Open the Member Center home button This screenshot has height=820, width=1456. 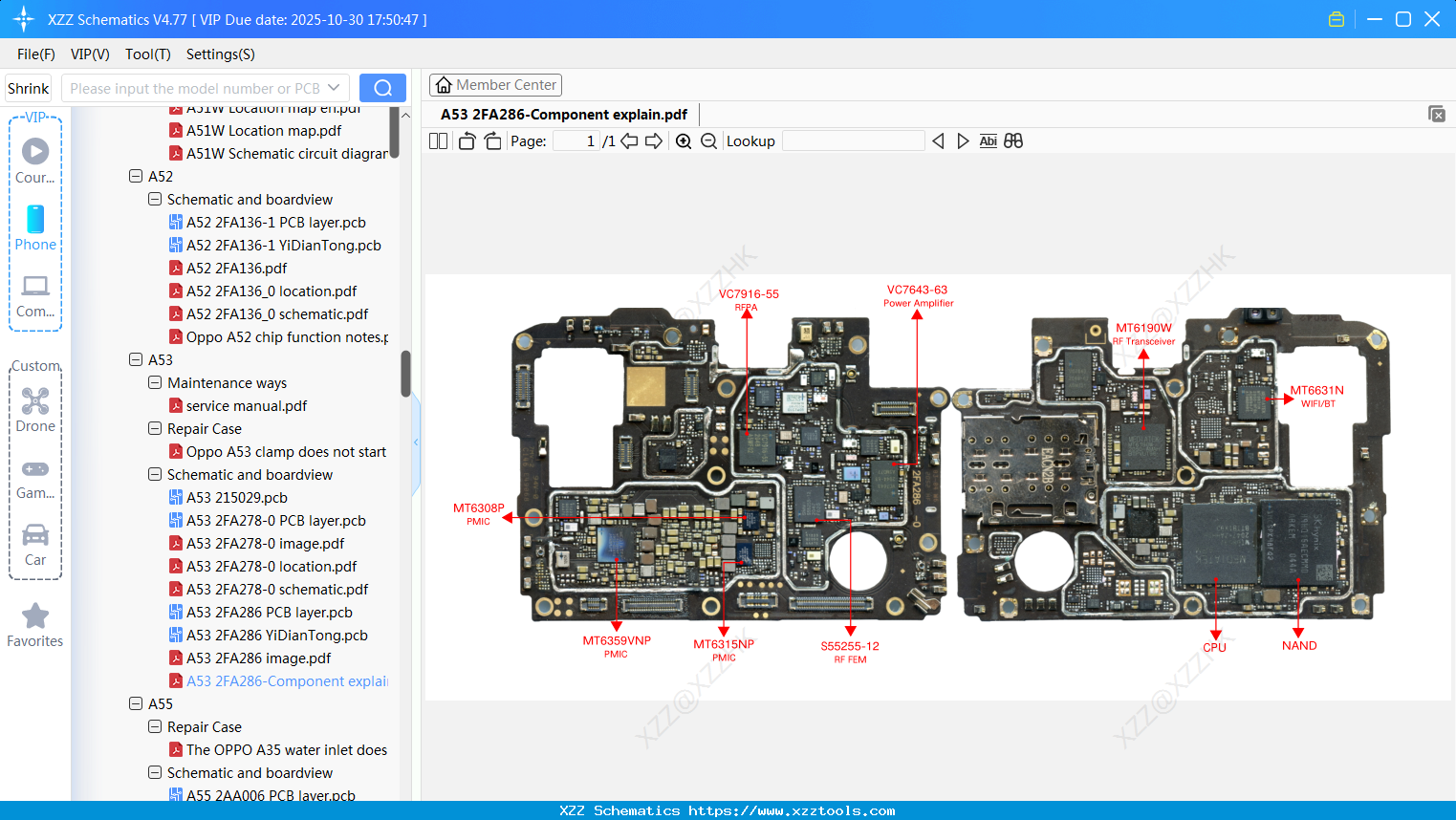495,85
